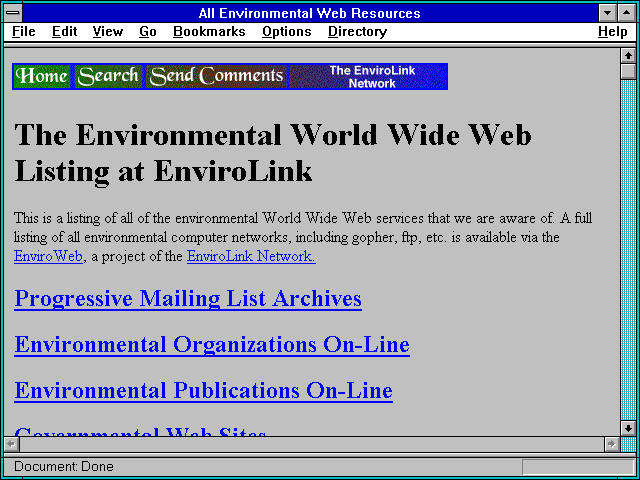Click the horizontal scrollbar right arrow
Screen dimensions: 640x480
pos(611,444)
